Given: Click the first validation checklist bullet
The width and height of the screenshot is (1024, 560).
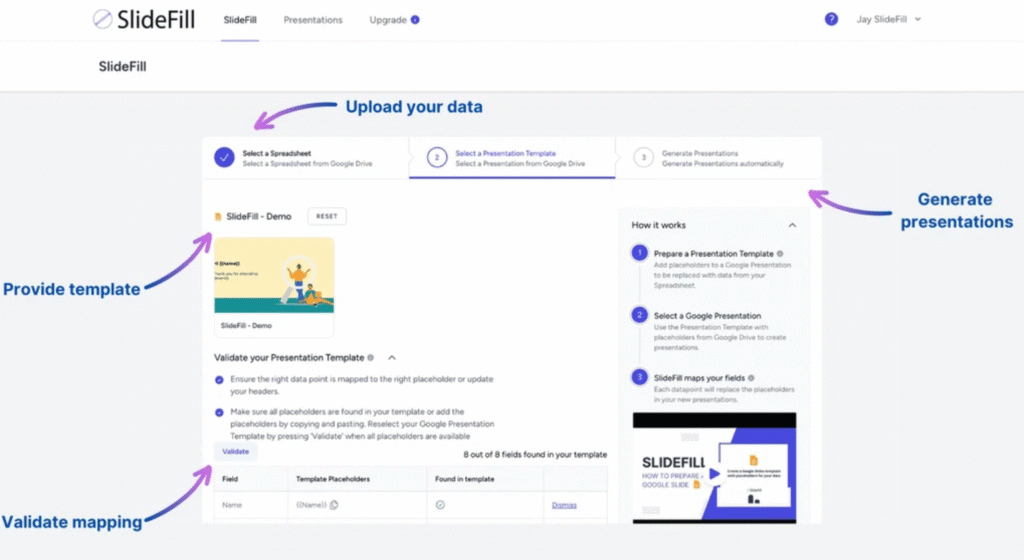Looking at the screenshot, I should [219, 380].
